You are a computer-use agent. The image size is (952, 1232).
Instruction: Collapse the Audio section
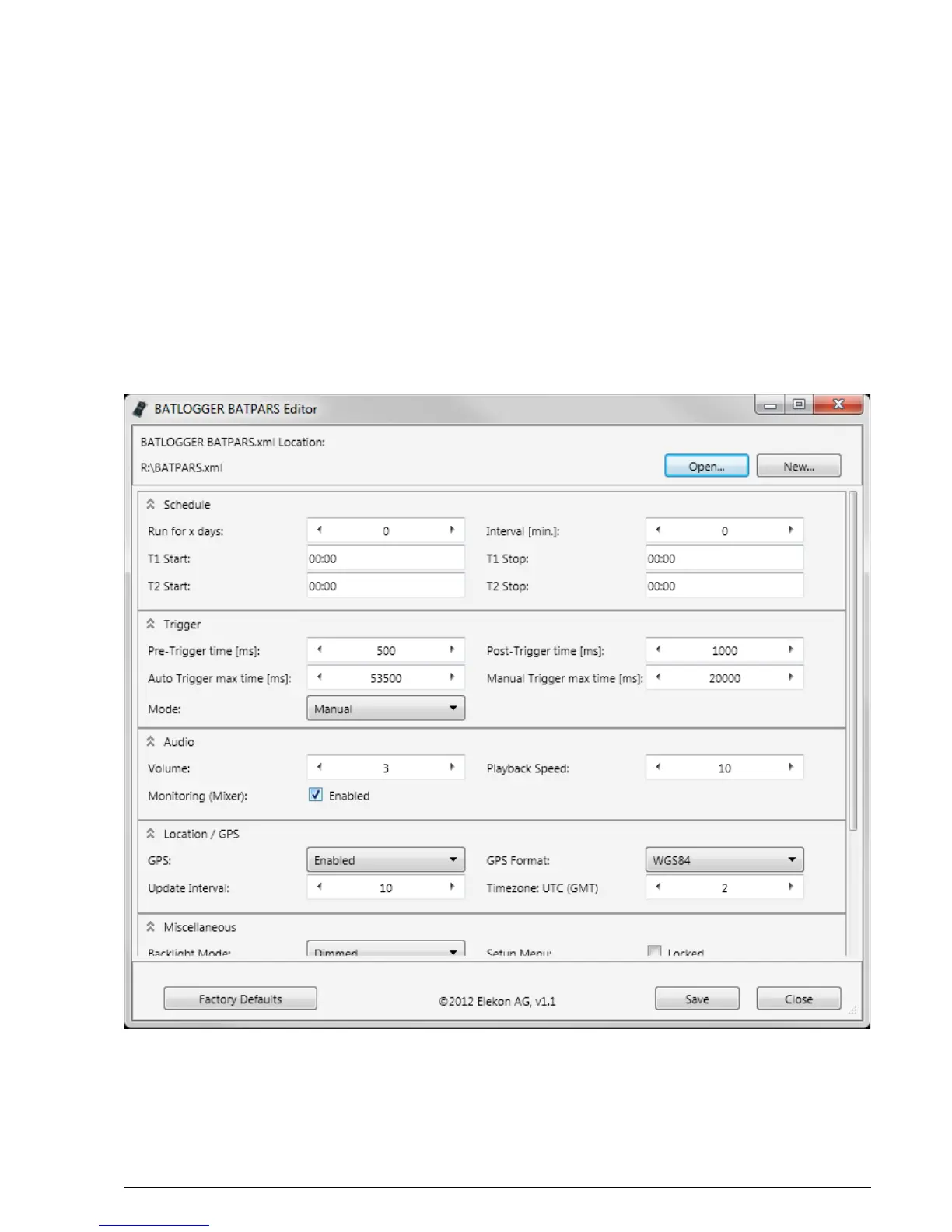pos(151,741)
